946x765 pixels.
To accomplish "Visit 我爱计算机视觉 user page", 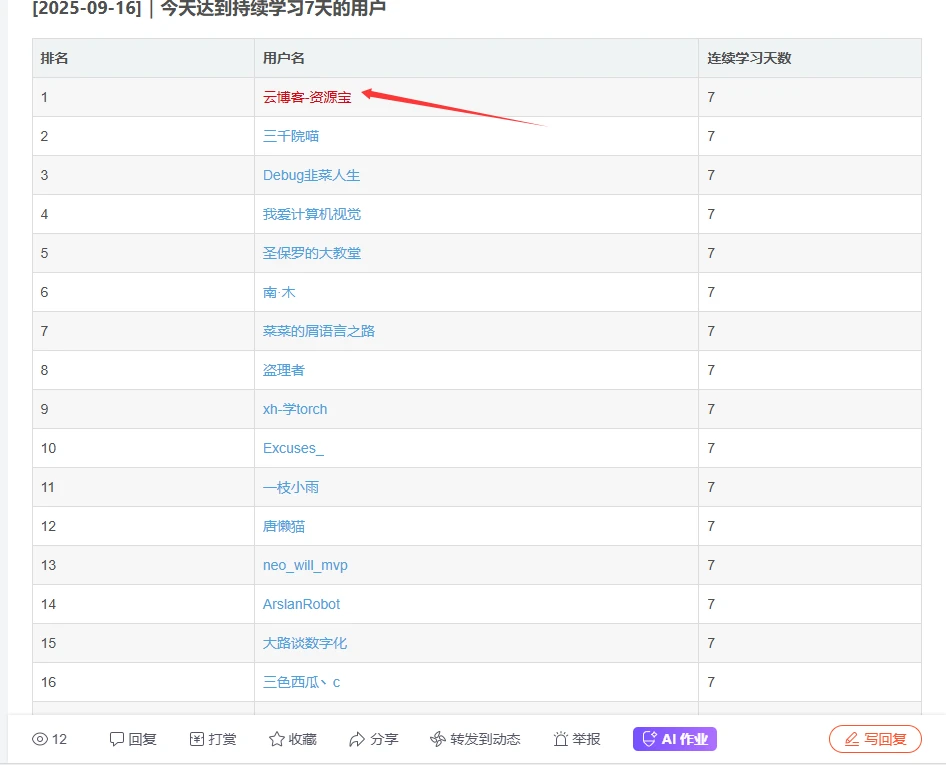I will click(312, 214).
